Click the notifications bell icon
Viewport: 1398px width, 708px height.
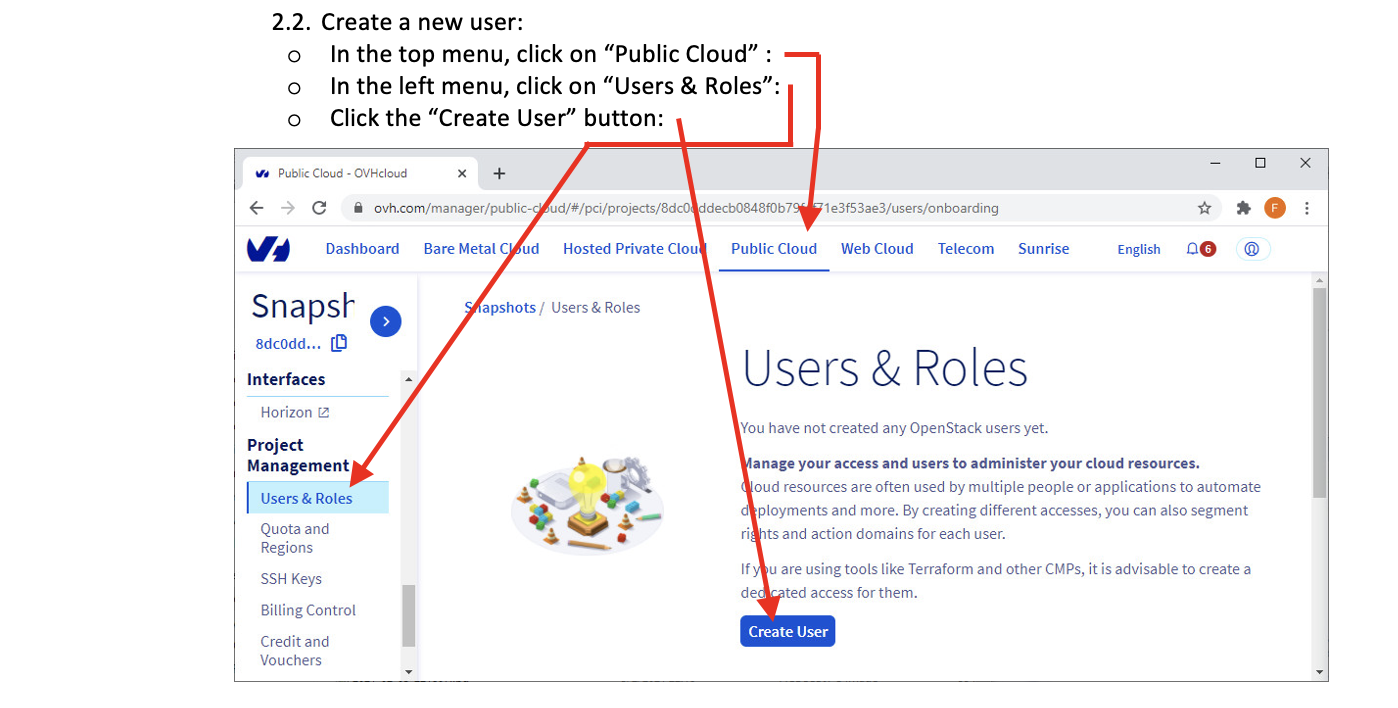point(1193,249)
